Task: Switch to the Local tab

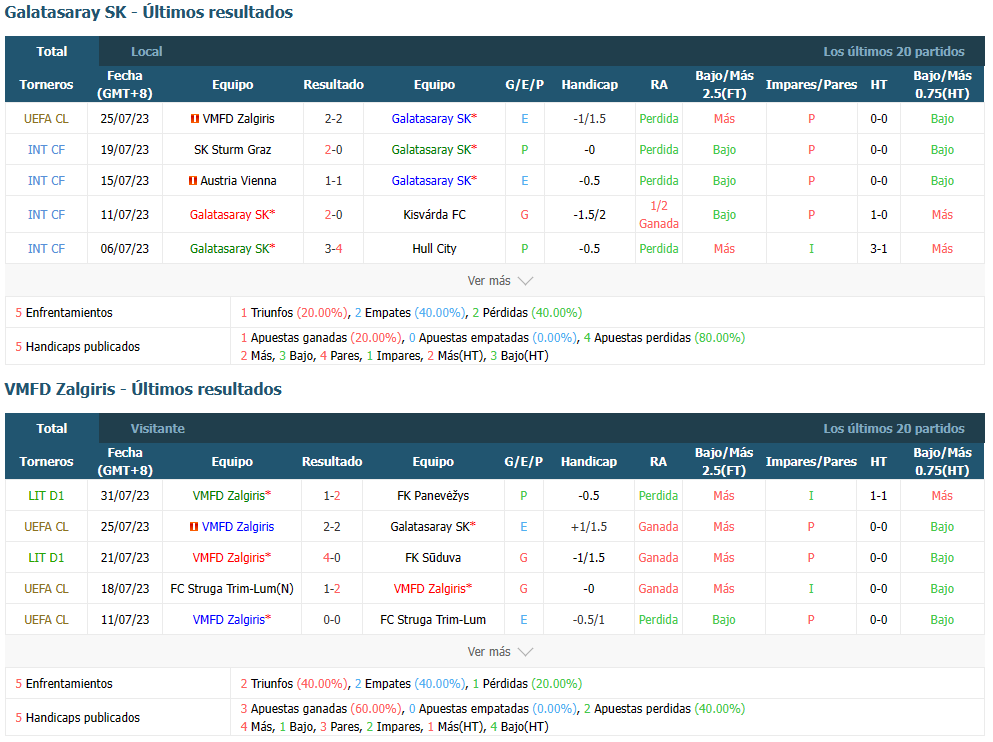Action: pyautogui.click(x=146, y=52)
